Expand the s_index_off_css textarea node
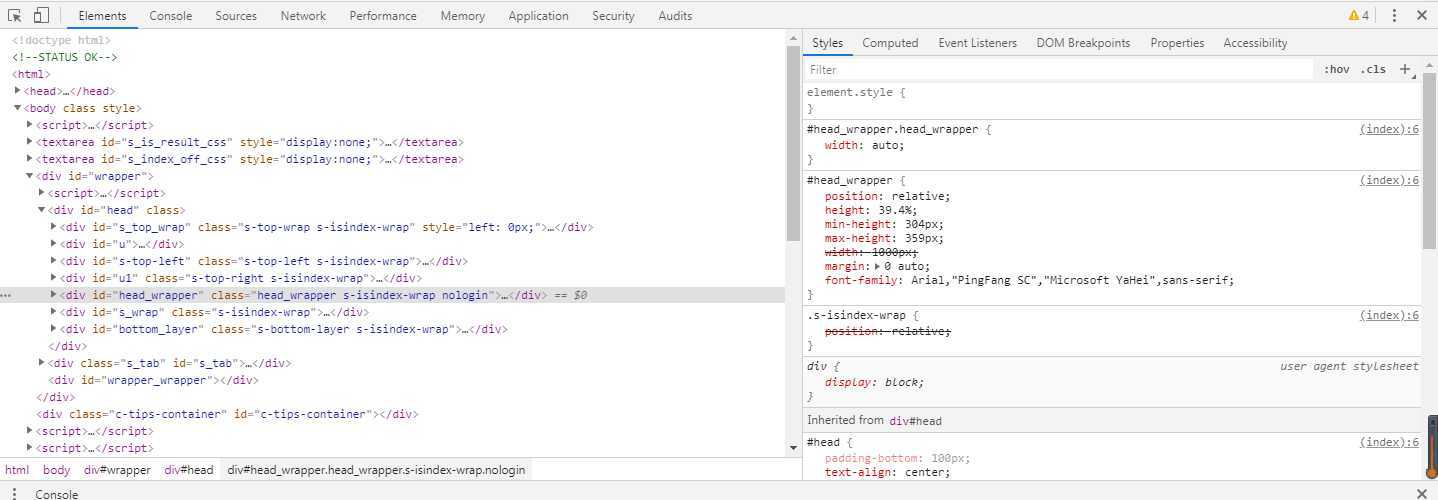The image size is (1438, 500). (x=30, y=159)
